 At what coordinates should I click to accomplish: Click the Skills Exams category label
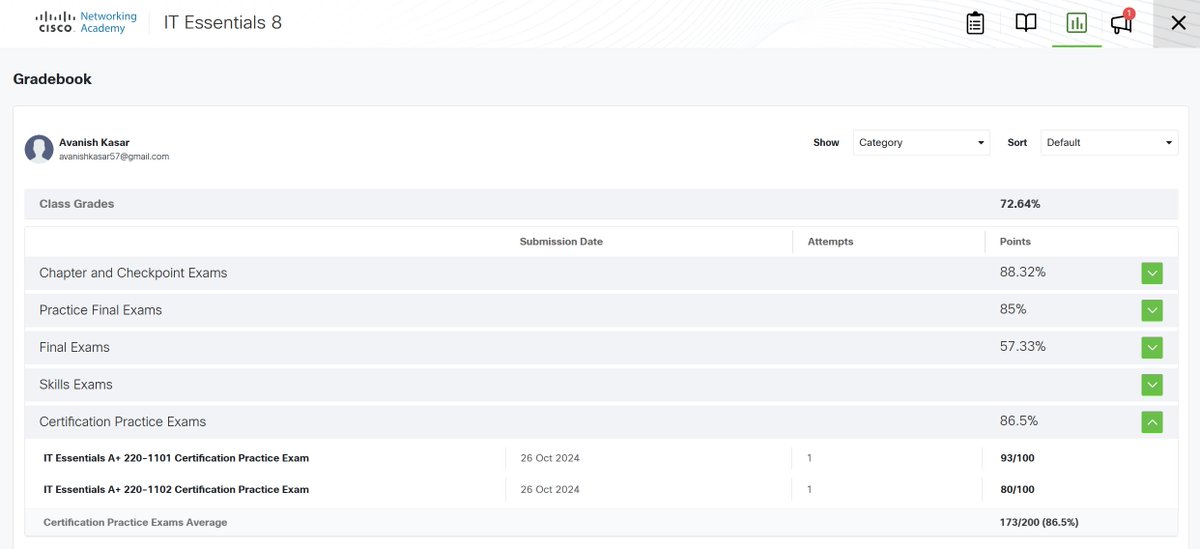point(76,384)
